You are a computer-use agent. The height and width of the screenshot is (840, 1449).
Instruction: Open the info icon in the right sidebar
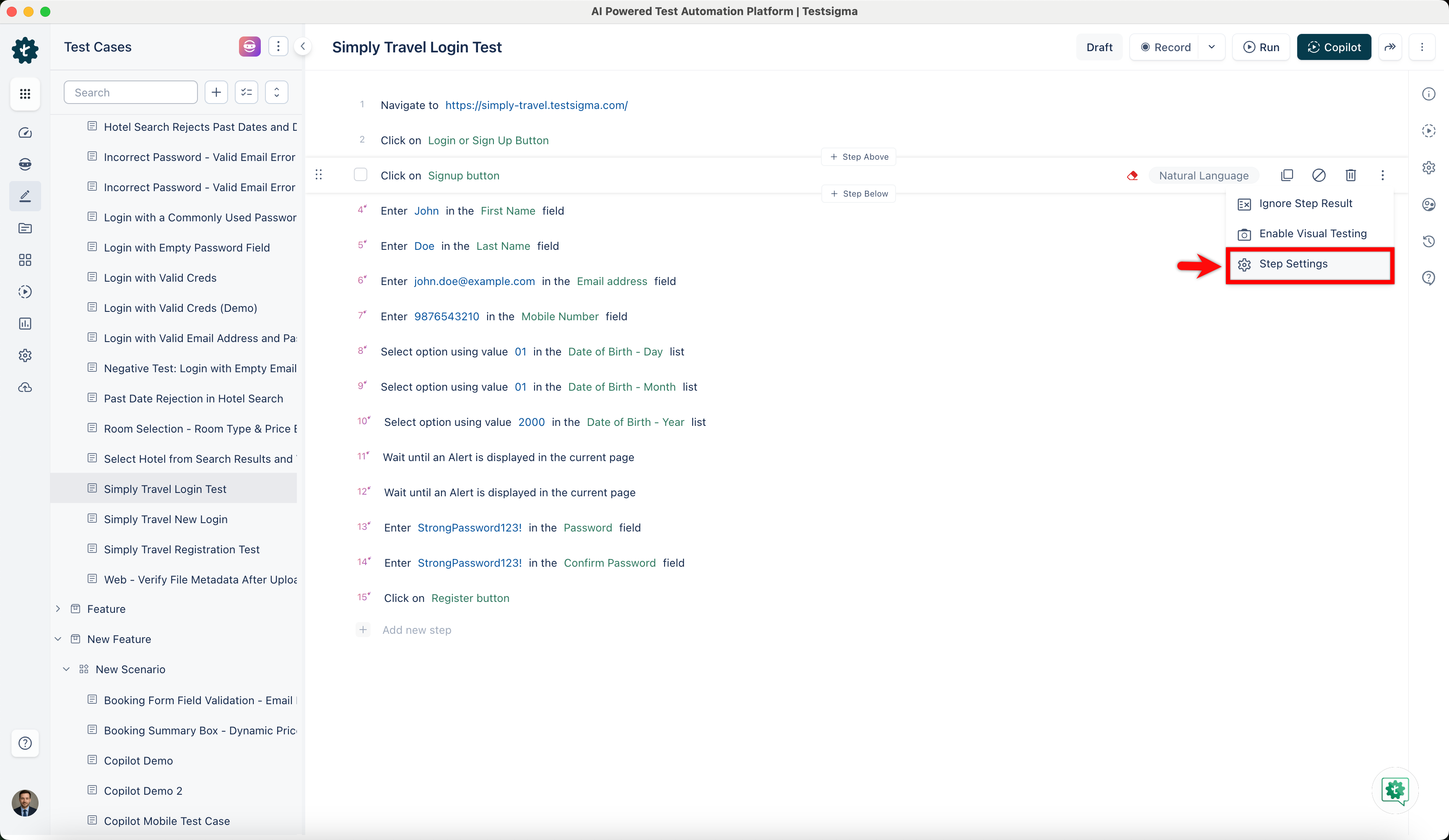click(1429, 94)
